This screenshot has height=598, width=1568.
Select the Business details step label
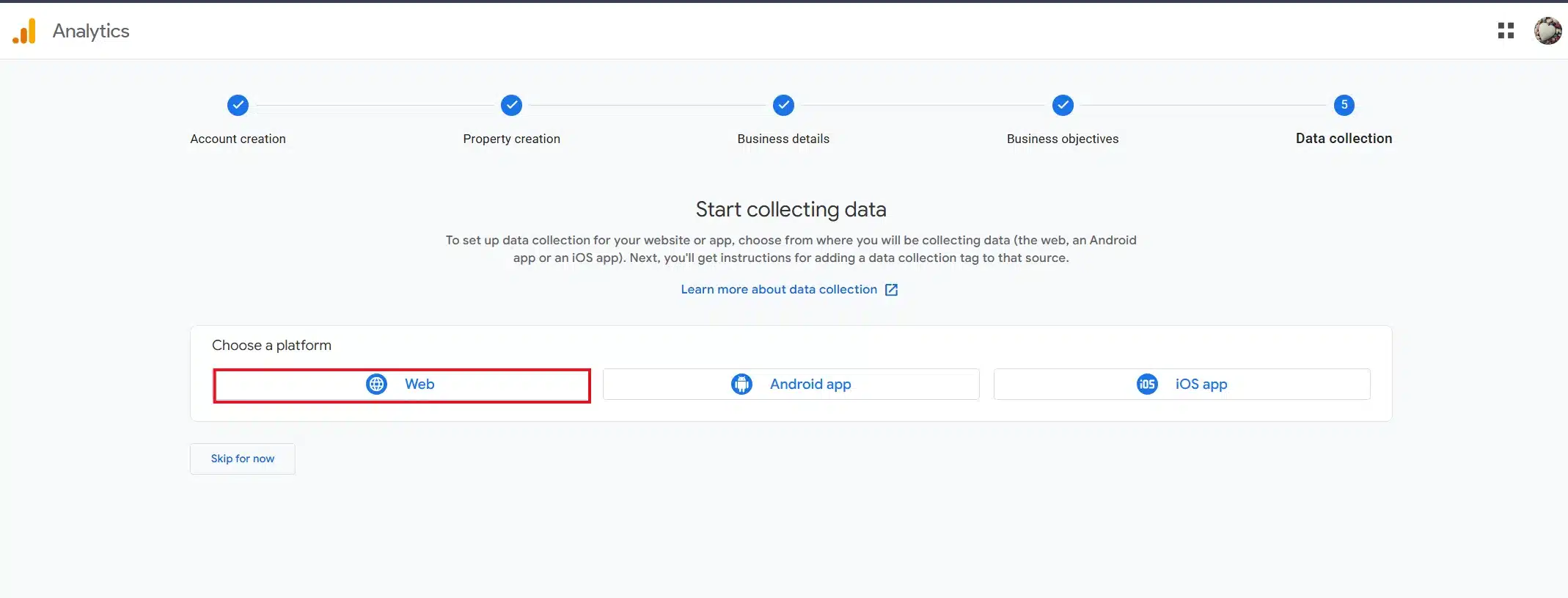783,139
